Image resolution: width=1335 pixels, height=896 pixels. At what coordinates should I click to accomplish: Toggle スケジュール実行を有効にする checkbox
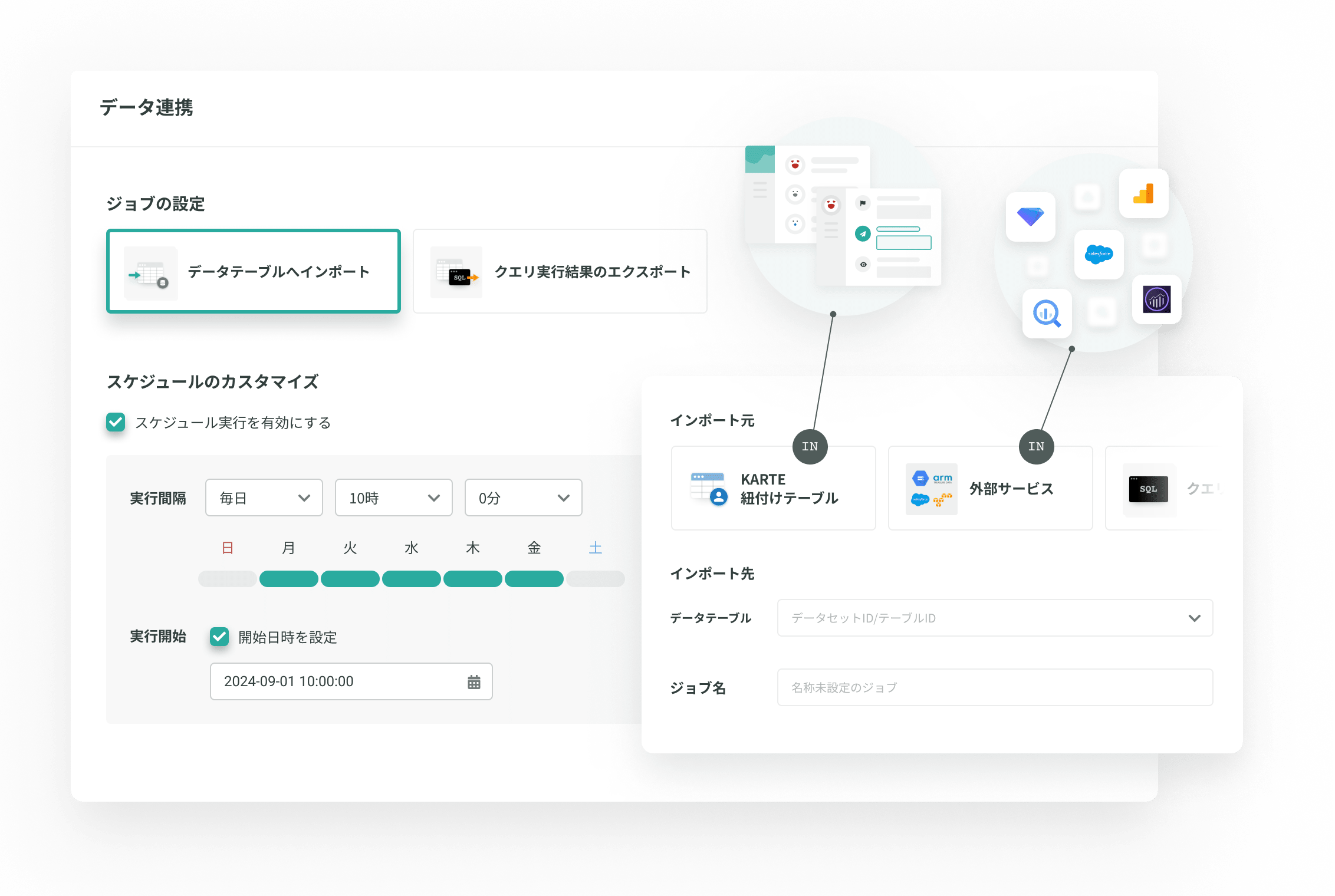point(116,422)
